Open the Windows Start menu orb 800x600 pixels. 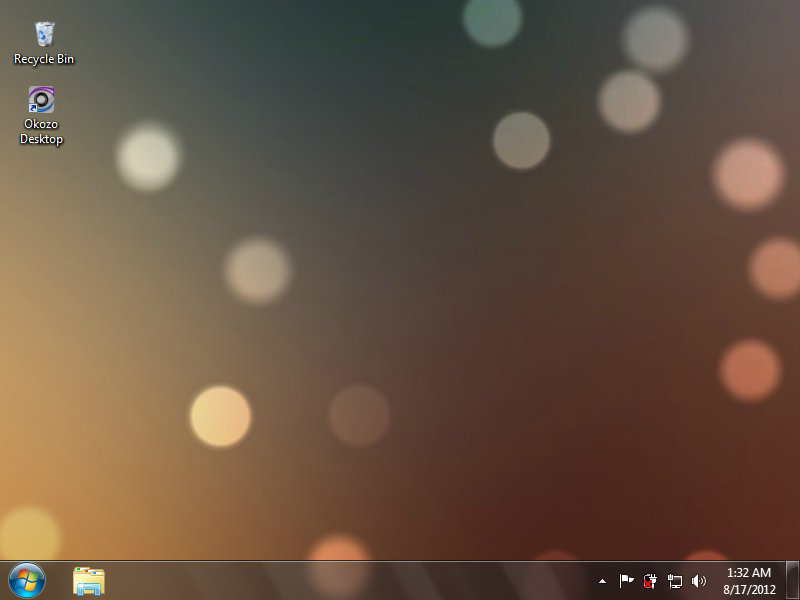click(27, 580)
